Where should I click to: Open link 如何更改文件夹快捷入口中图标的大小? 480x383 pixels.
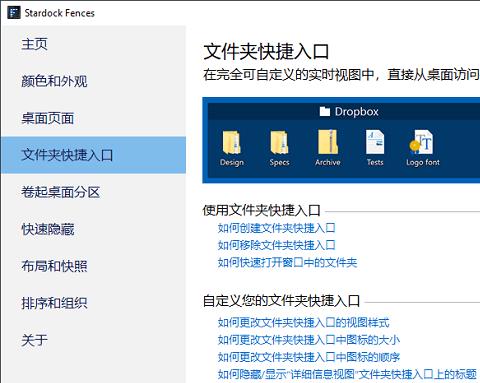coord(309,340)
